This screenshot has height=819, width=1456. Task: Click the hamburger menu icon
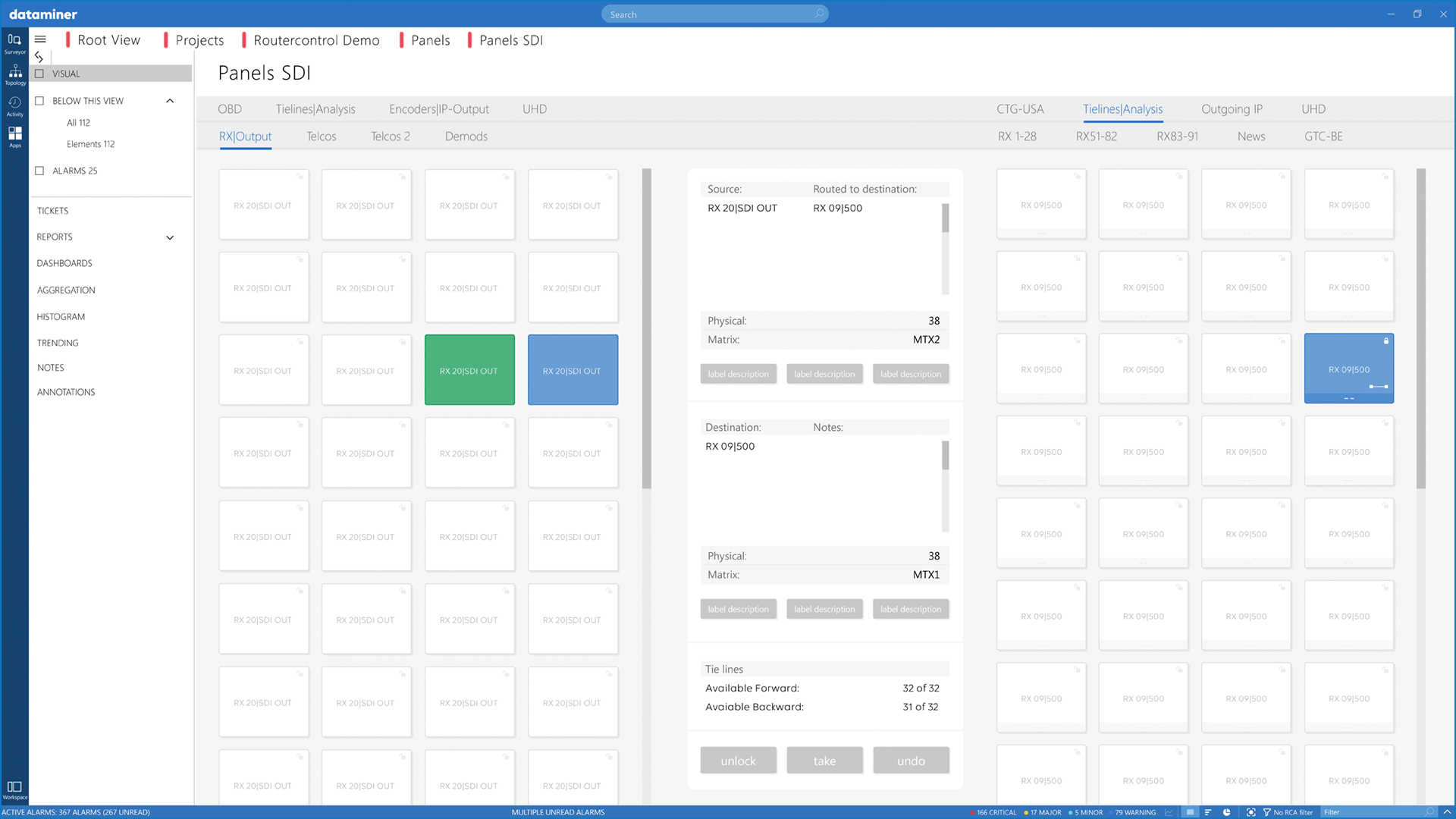tap(40, 39)
